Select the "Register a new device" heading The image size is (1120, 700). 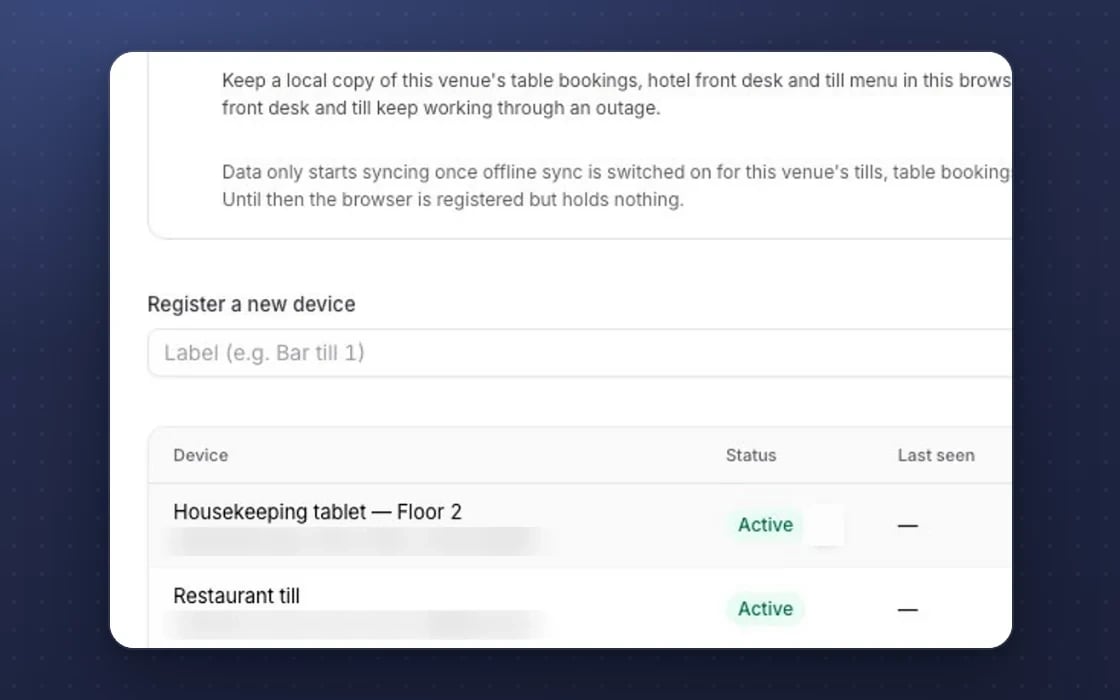pos(251,304)
